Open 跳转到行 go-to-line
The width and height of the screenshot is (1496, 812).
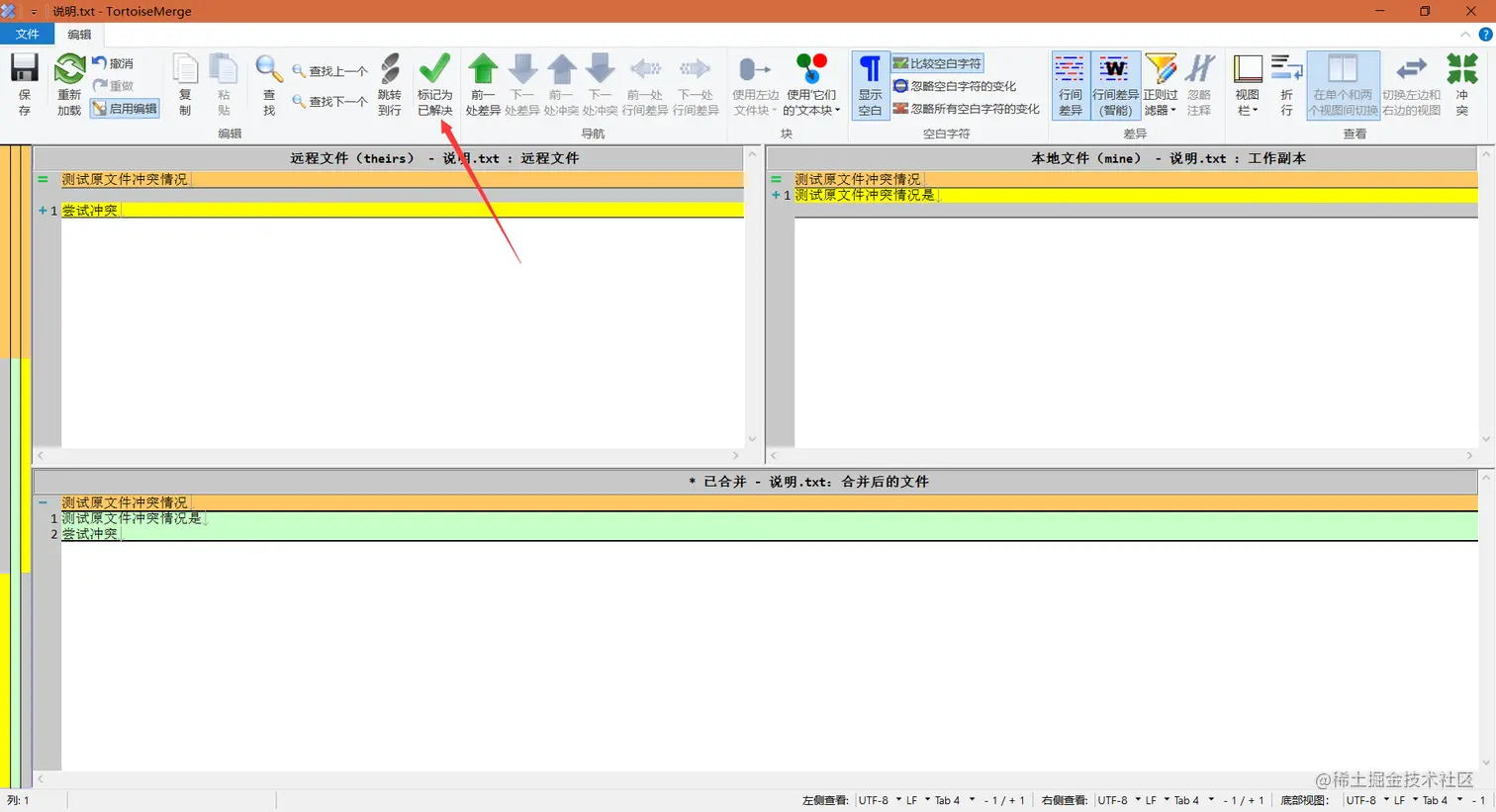click(x=390, y=85)
